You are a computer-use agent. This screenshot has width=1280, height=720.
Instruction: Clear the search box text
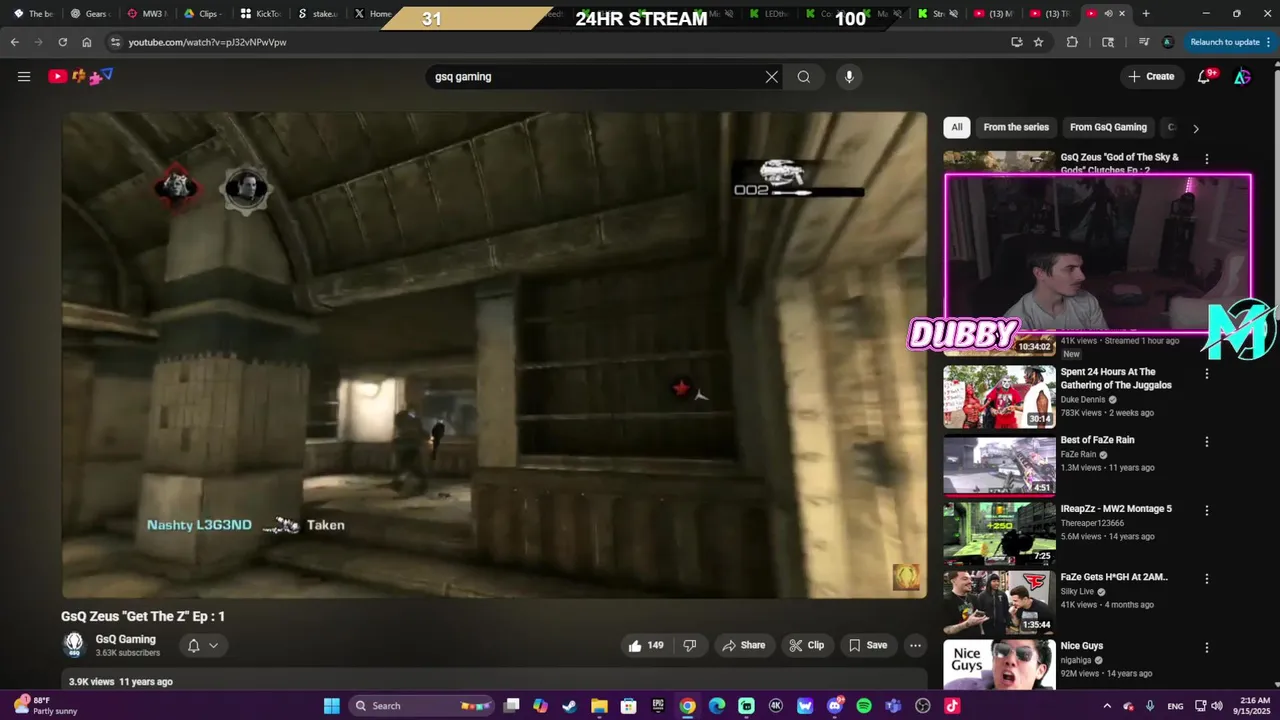coord(771,77)
